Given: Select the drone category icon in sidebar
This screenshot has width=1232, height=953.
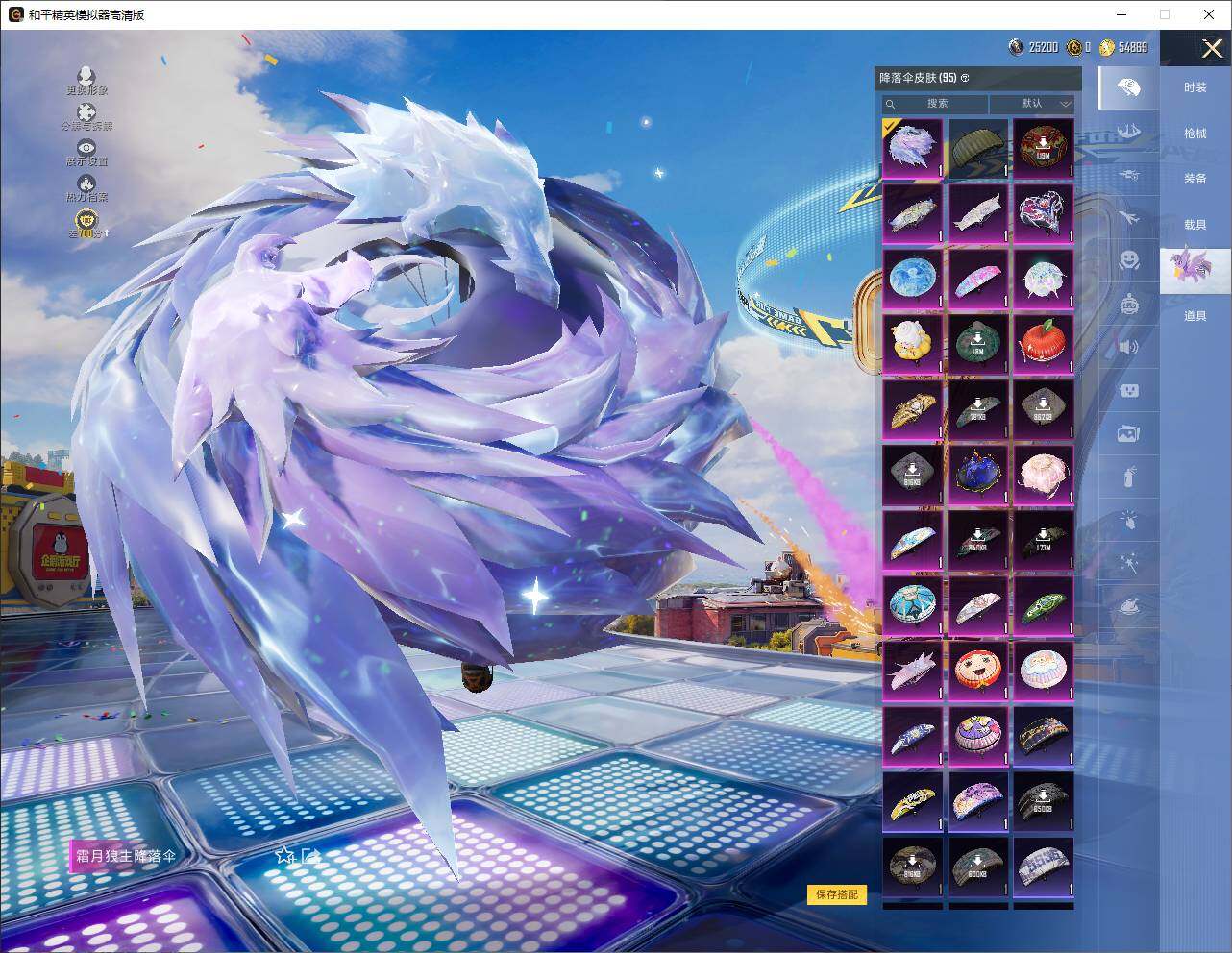Looking at the screenshot, I should pyautogui.click(x=1129, y=175).
